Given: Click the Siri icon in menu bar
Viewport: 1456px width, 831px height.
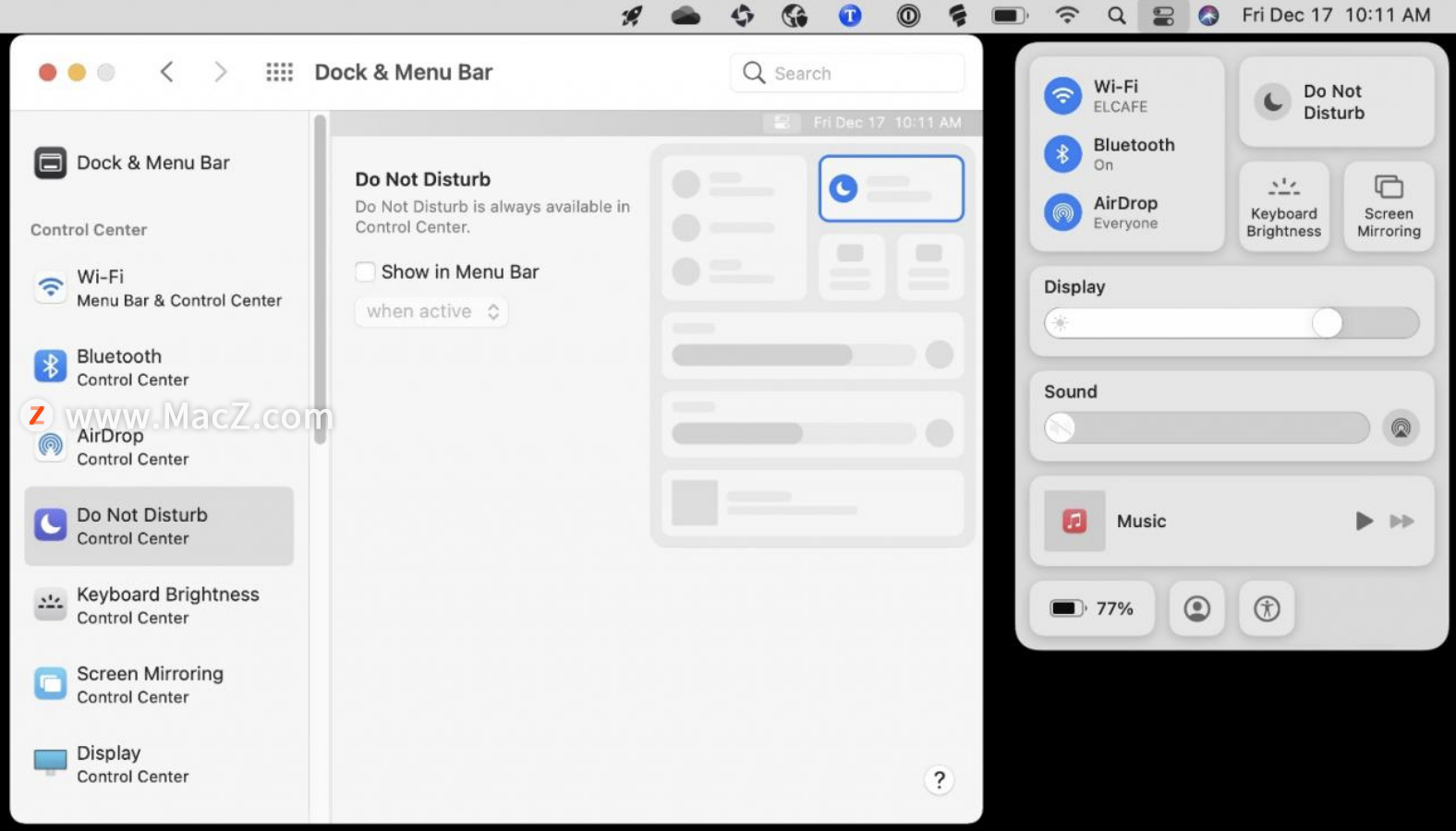Looking at the screenshot, I should (x=1208, y=16).
